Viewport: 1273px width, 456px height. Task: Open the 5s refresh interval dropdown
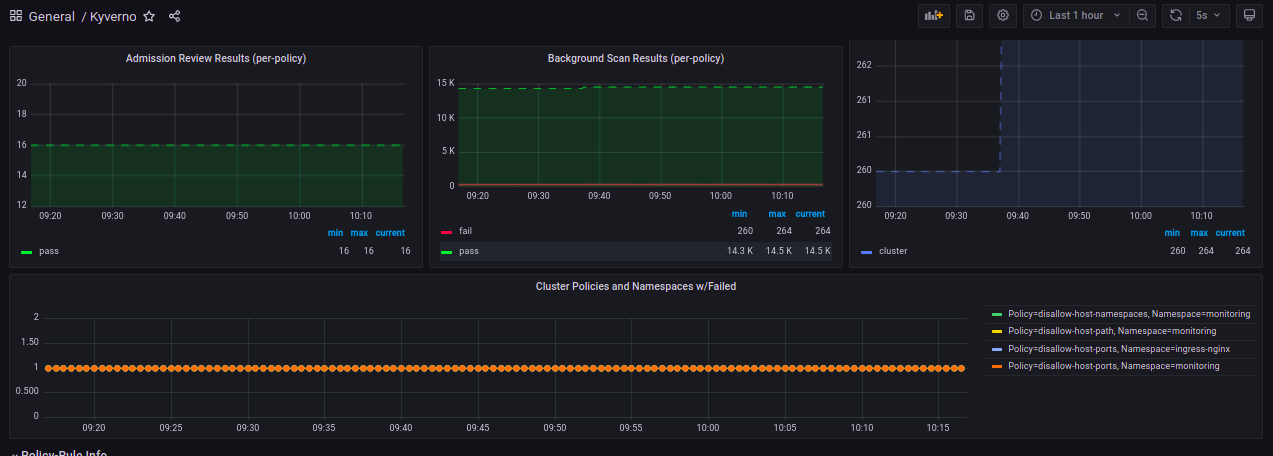click(1212, 16)
